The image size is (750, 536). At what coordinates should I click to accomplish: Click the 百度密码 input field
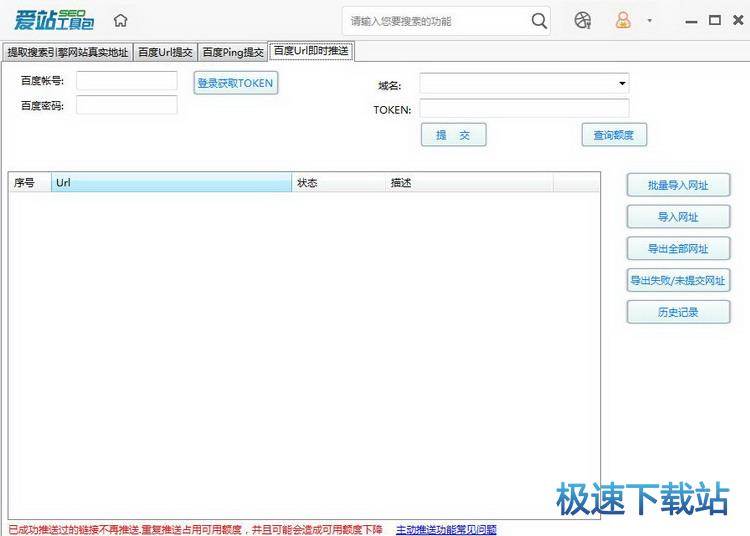(127, 105)
